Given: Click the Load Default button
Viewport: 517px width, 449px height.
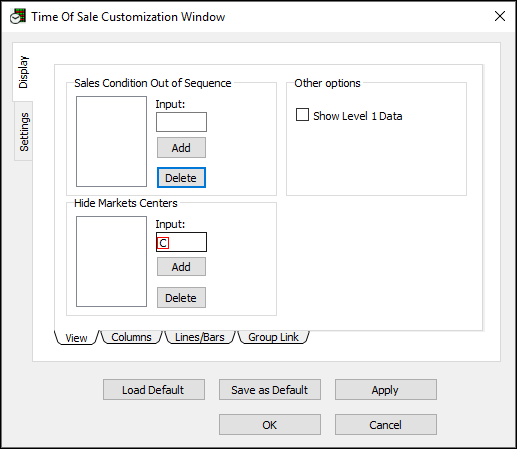Looking at the screenshot, I should (154, 389).
